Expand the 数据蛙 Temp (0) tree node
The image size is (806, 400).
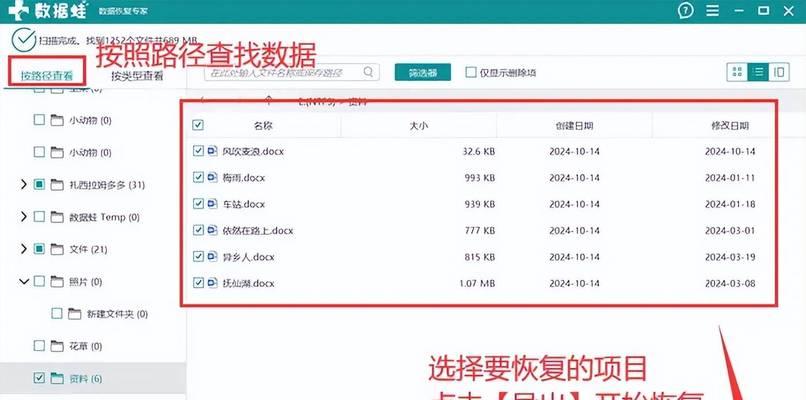[x=23, y=217]
